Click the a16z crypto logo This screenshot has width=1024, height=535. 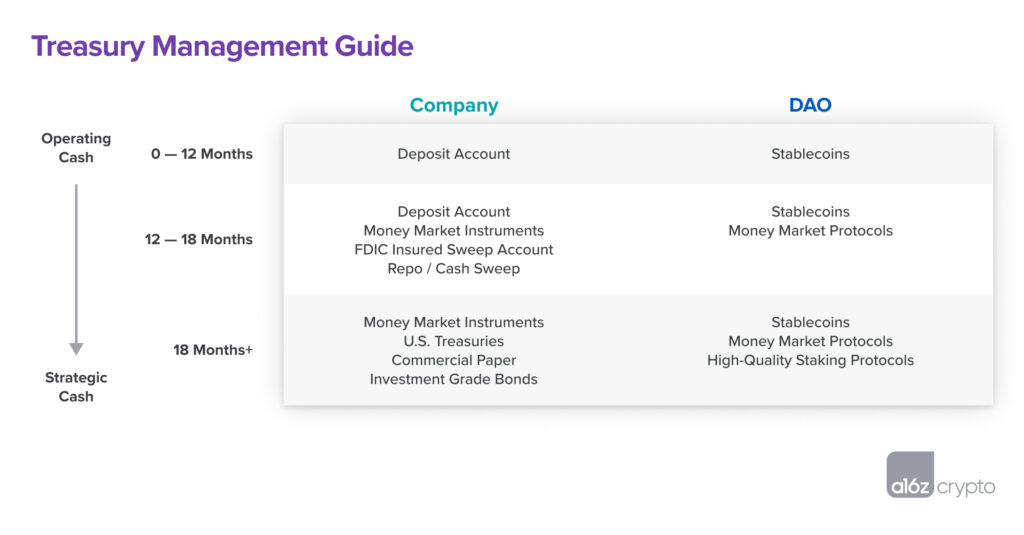click(x=940, y=476)
